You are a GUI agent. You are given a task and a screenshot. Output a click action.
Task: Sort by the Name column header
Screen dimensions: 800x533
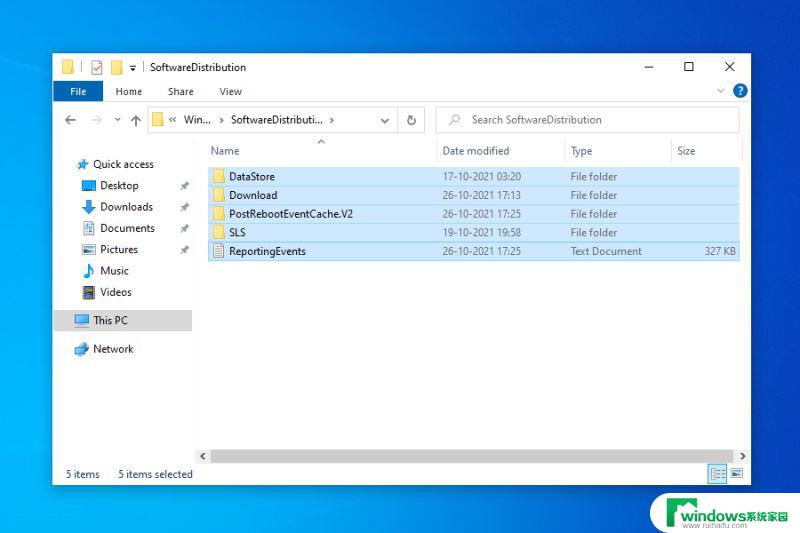point(225,151)
